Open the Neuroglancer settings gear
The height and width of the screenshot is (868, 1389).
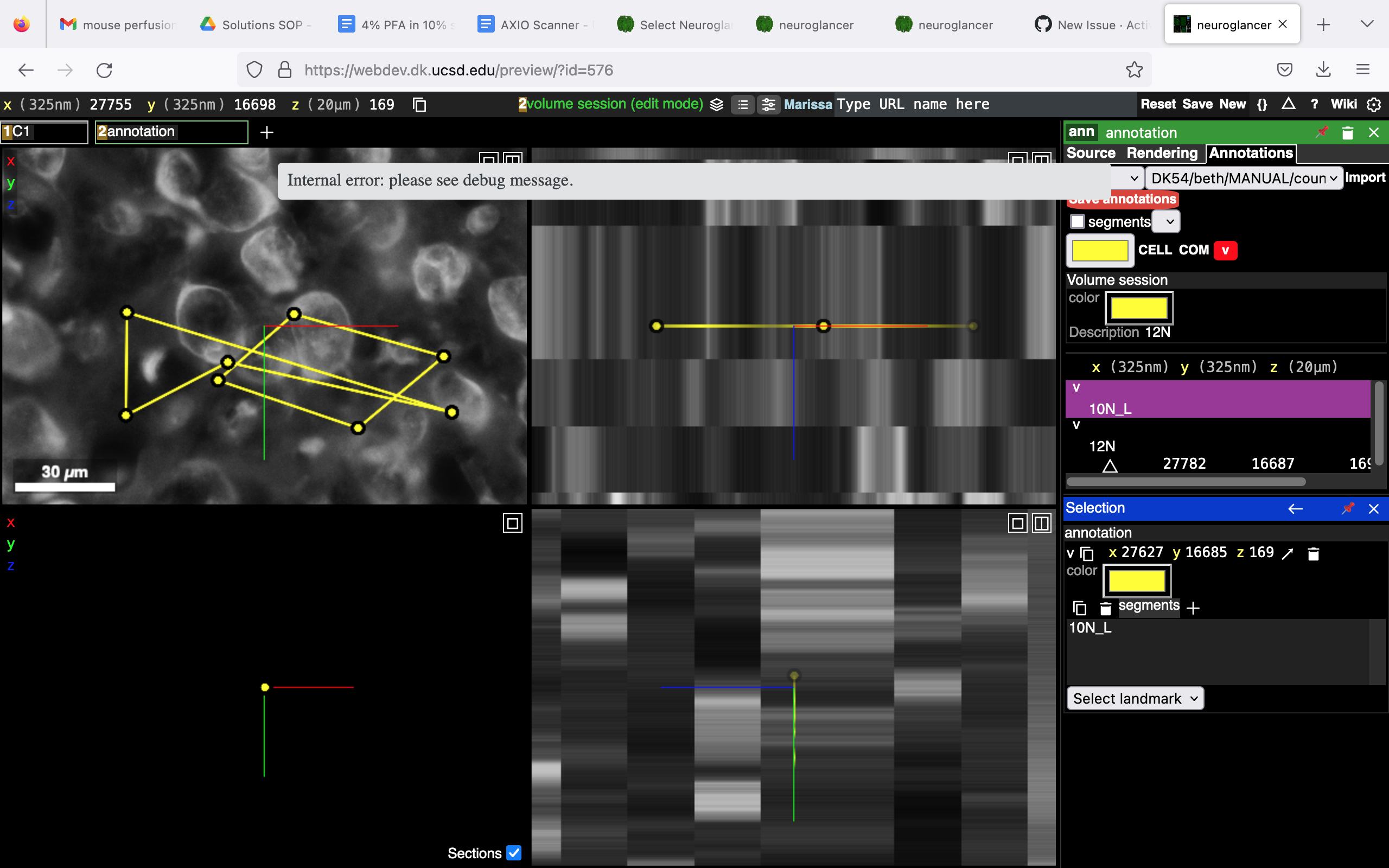pyautogui.click(x=1374, y=105)
